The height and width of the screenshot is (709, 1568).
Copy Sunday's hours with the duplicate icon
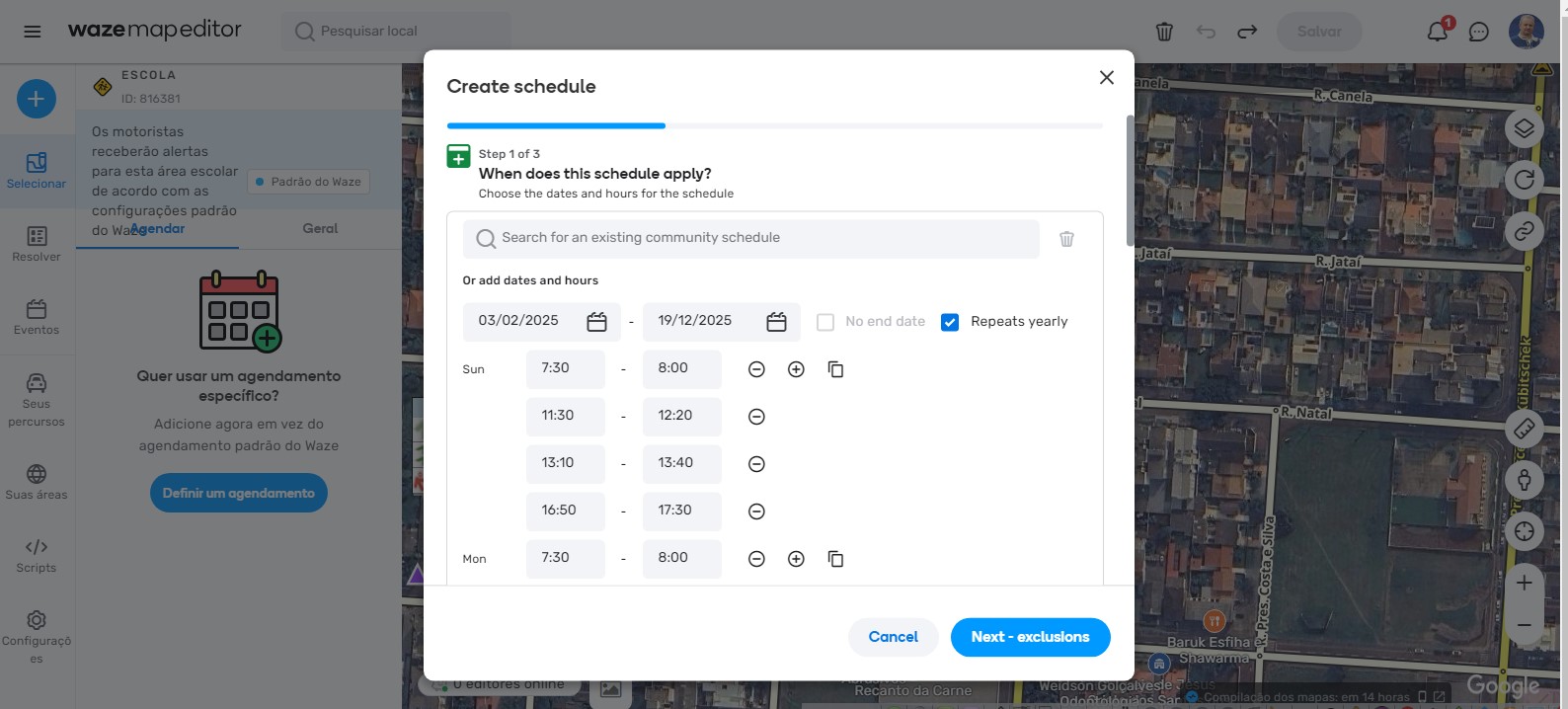[x=835, y=369]
